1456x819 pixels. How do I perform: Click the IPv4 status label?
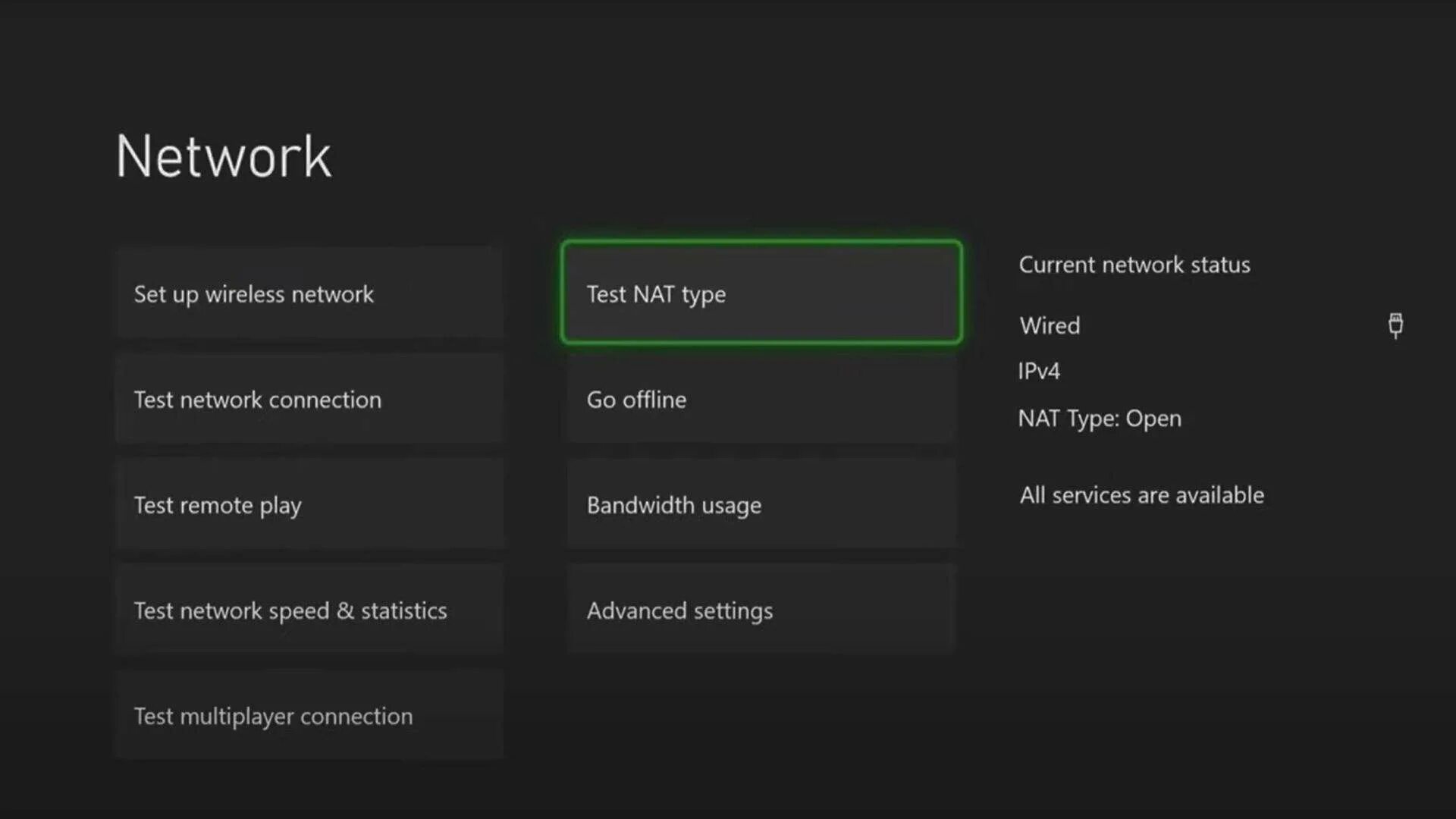(x=1039, y=371)
